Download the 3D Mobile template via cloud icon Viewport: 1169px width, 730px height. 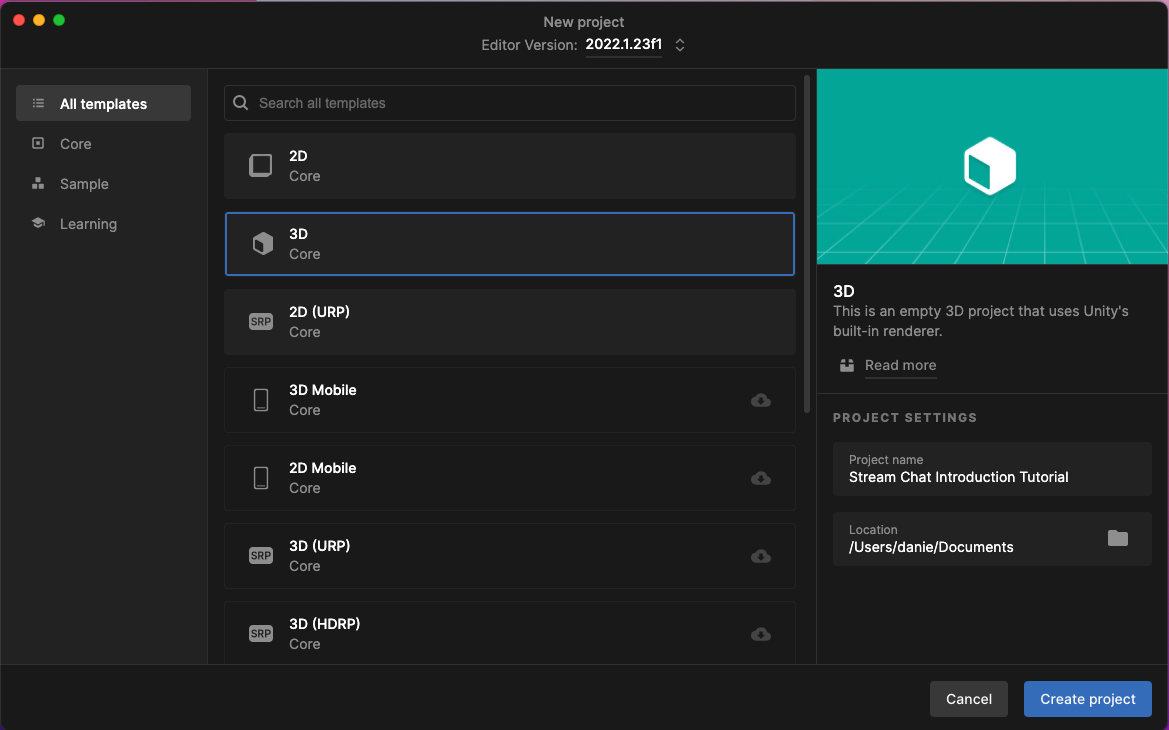point(761,400)
